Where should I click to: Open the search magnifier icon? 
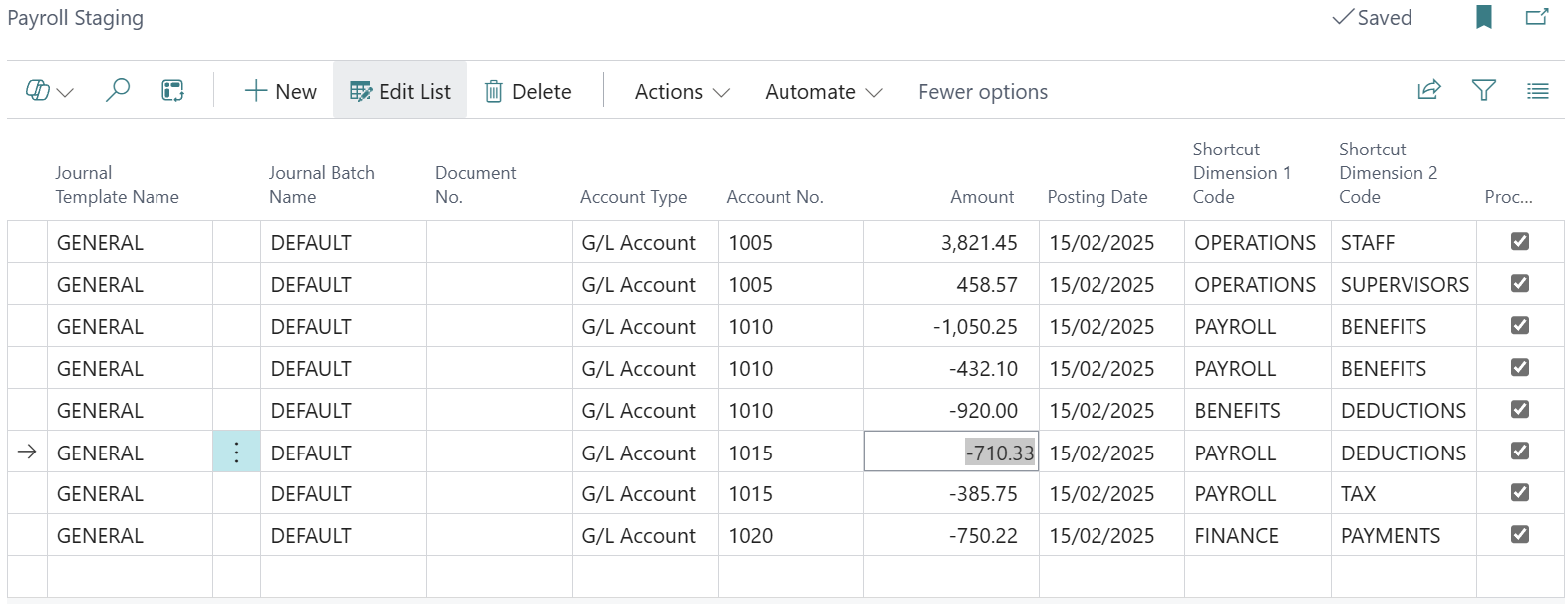(118, 91)
